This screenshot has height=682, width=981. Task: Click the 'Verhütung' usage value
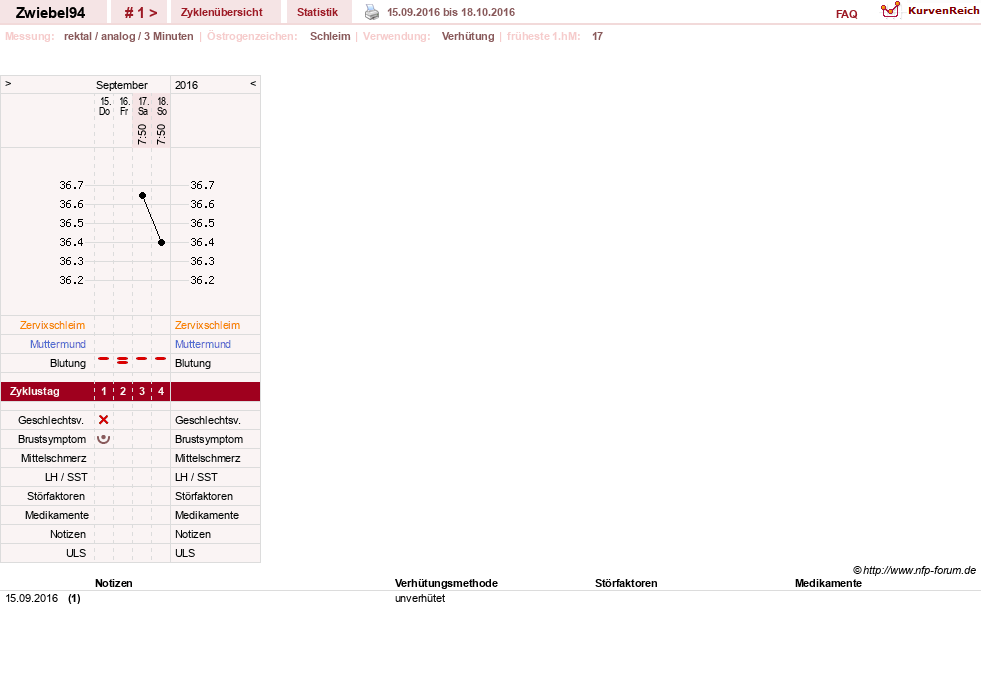[468, 36]
